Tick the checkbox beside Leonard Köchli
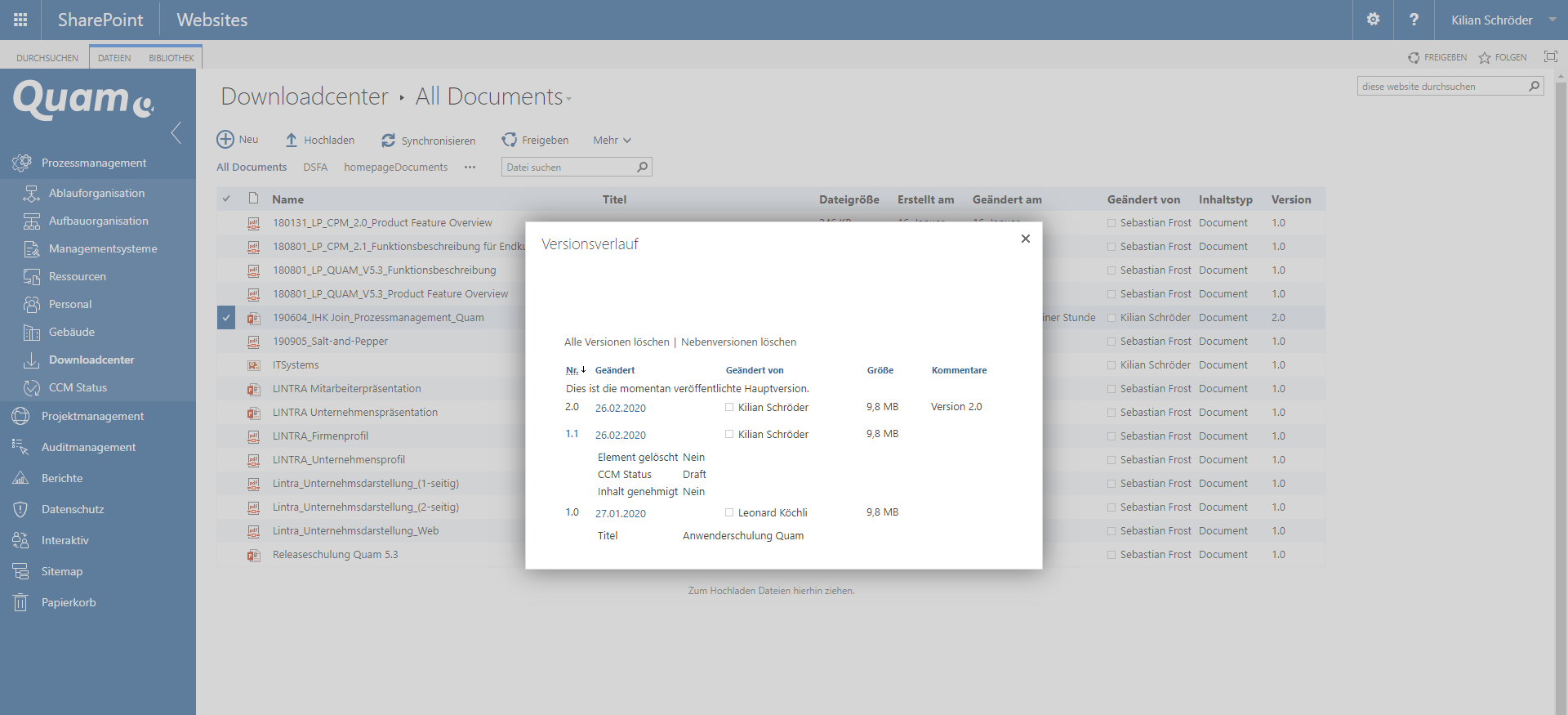Image resolution: width=1568 pixels, height=715 pixels. (x=729, y=512)
